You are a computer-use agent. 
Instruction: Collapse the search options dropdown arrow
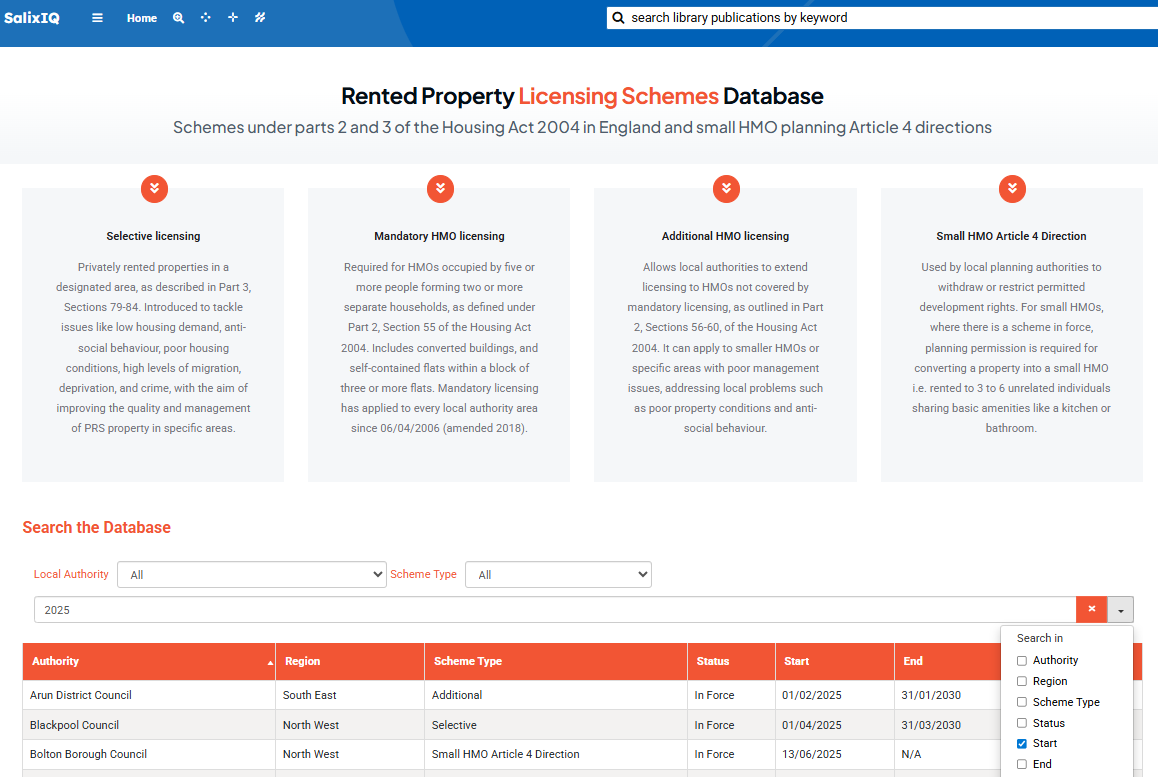[x=1120, y=610]
